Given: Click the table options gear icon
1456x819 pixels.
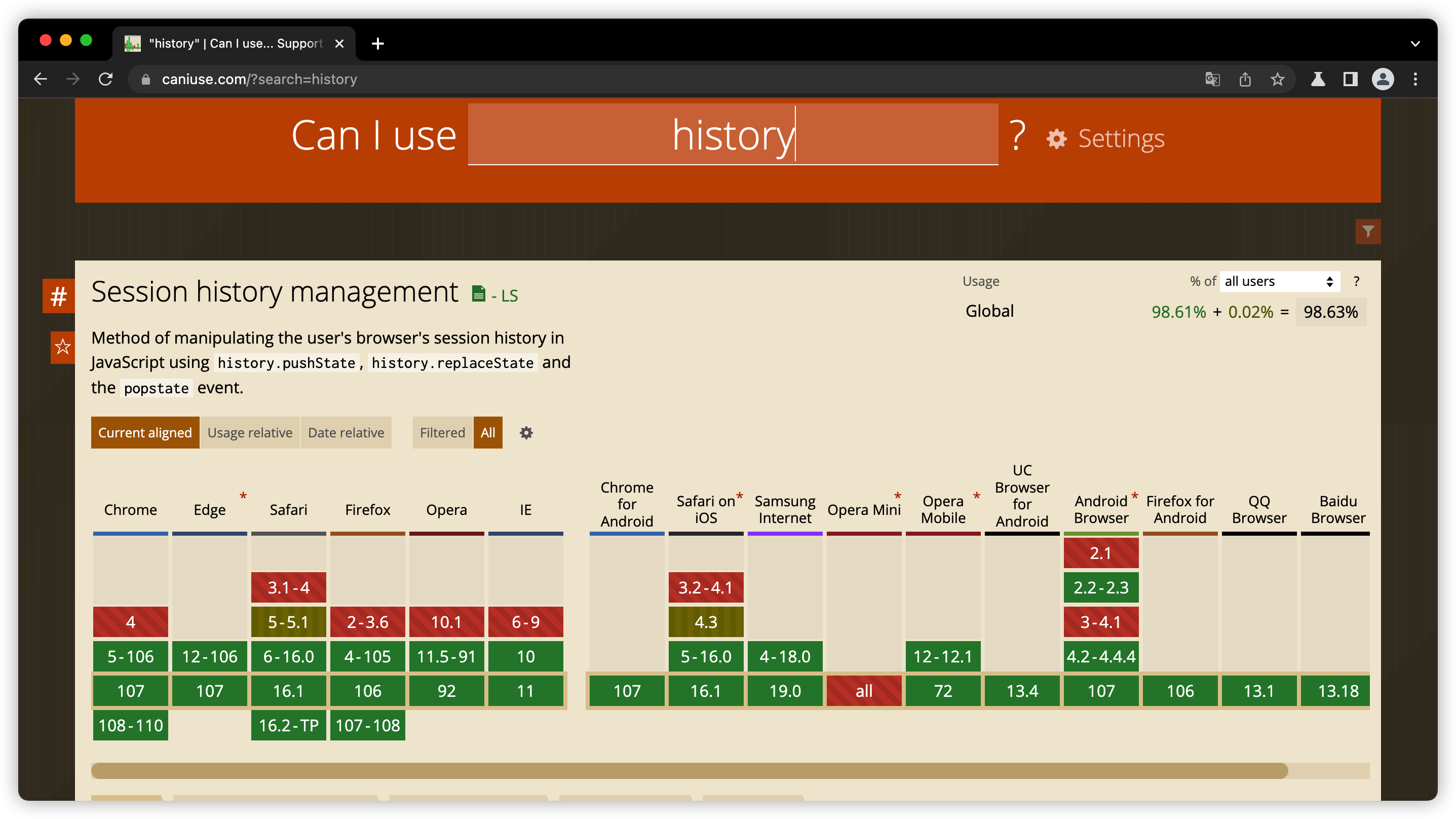Looking at the screenshot, I should [x=526, y=433].
